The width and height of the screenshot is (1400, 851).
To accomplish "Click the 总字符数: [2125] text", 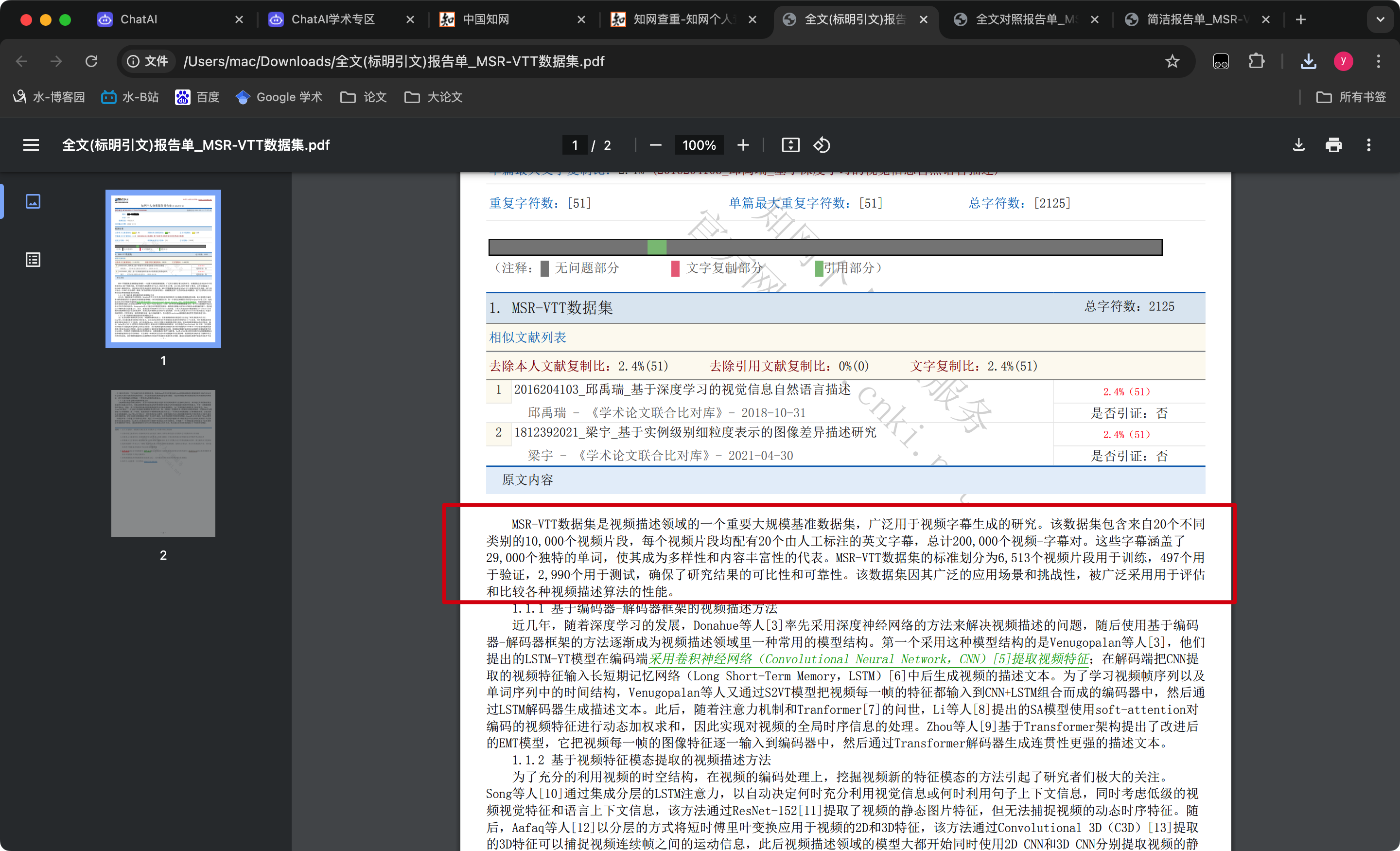I will [x=1019, y=203].
